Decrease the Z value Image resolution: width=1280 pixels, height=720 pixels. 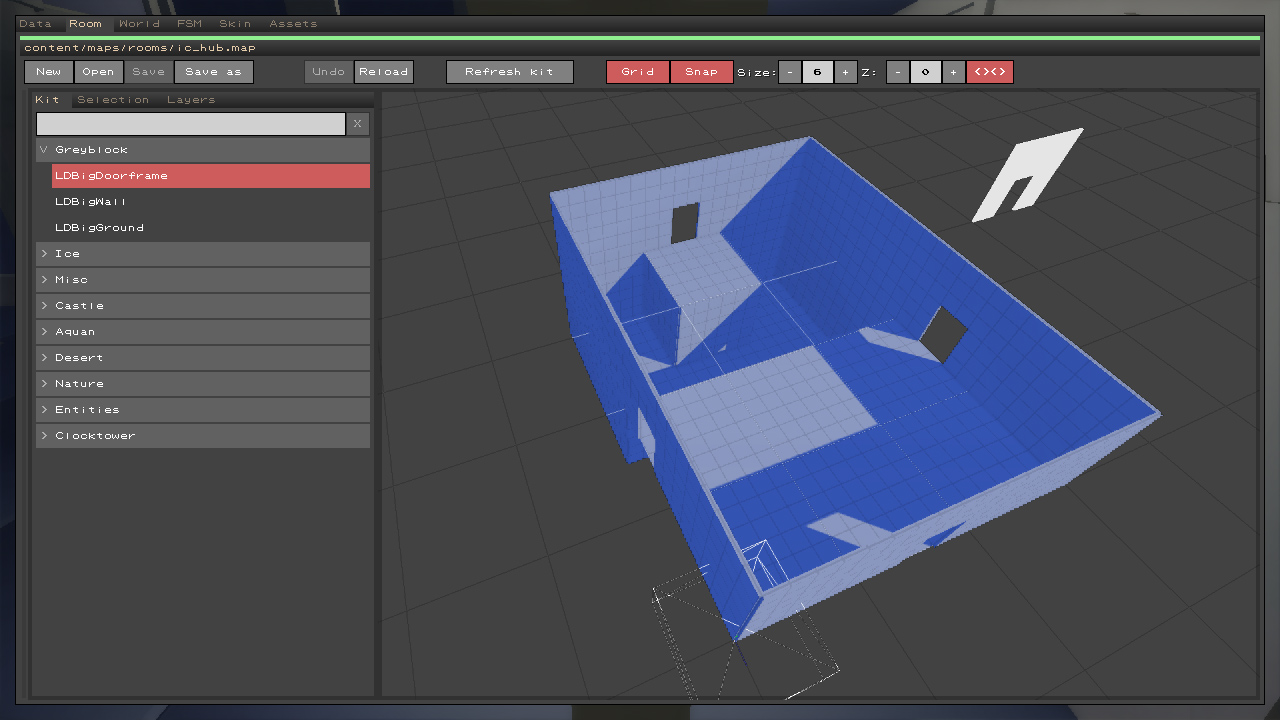(898, 72)
